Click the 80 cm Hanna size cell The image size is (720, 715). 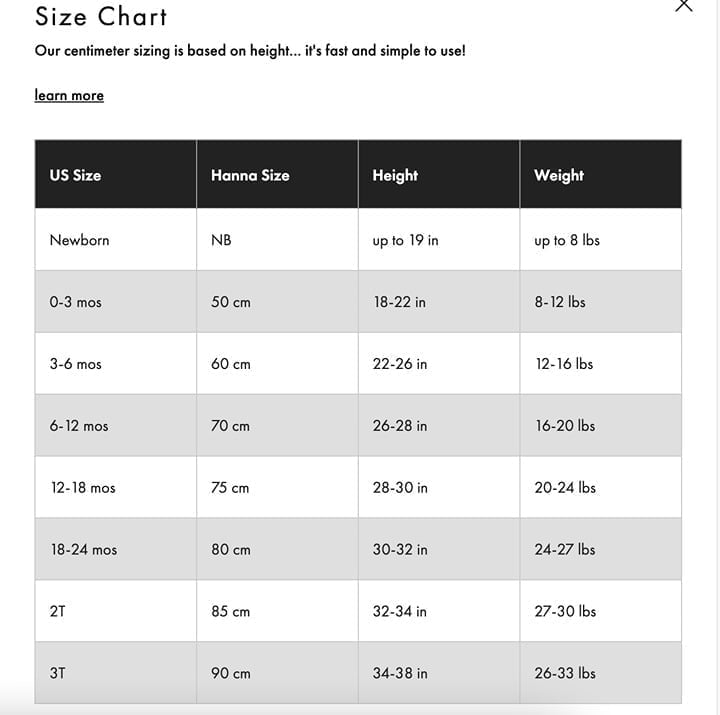(277, 549)
